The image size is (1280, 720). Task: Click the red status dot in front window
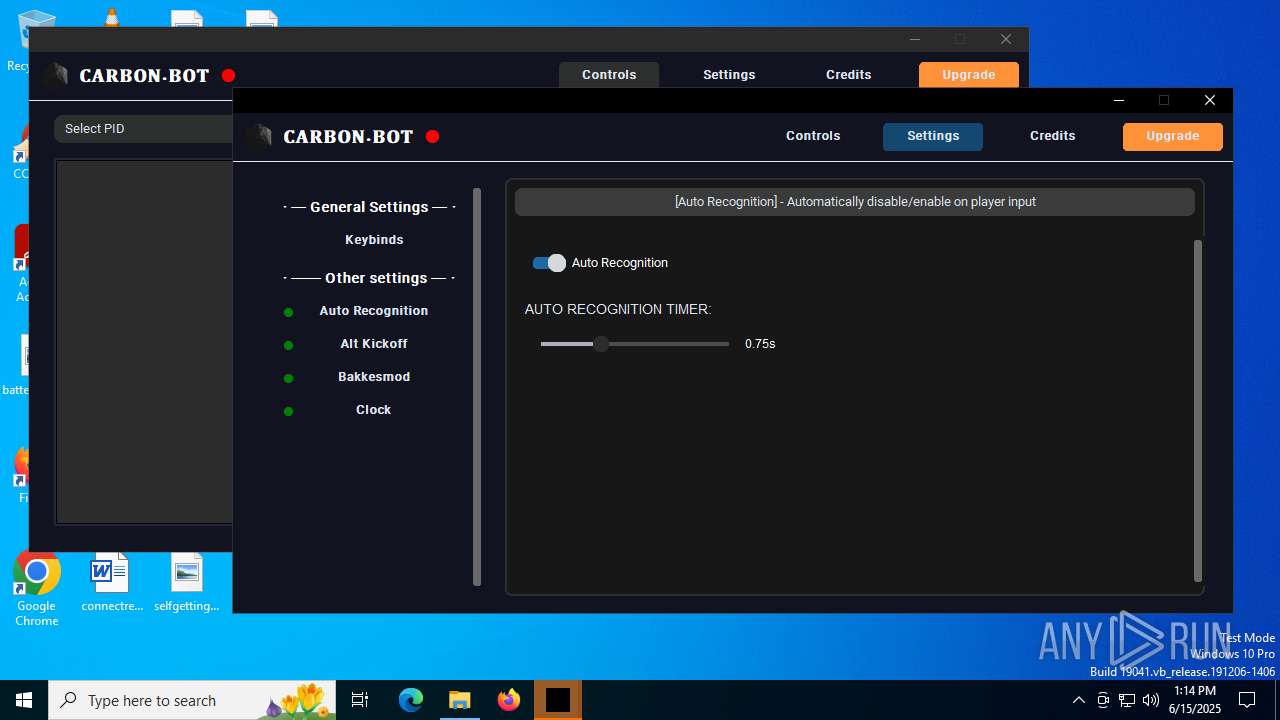click(x=432, y=137)
